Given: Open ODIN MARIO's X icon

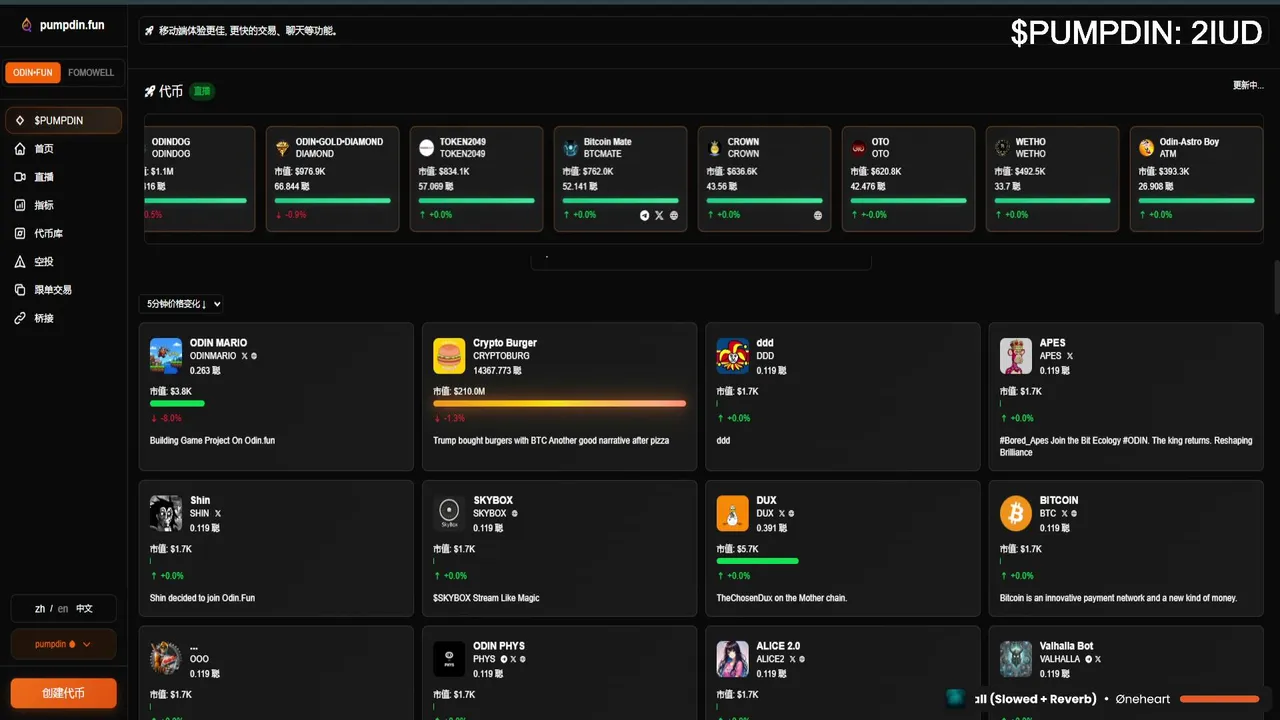Looking at the screenshot, I should (244, 356).
